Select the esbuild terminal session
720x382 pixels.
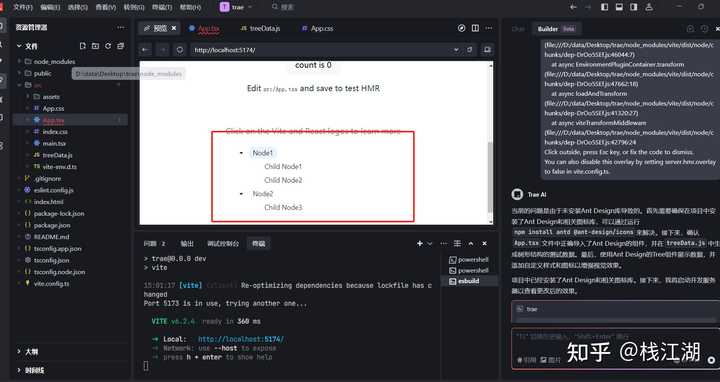(x=469, y=281)
